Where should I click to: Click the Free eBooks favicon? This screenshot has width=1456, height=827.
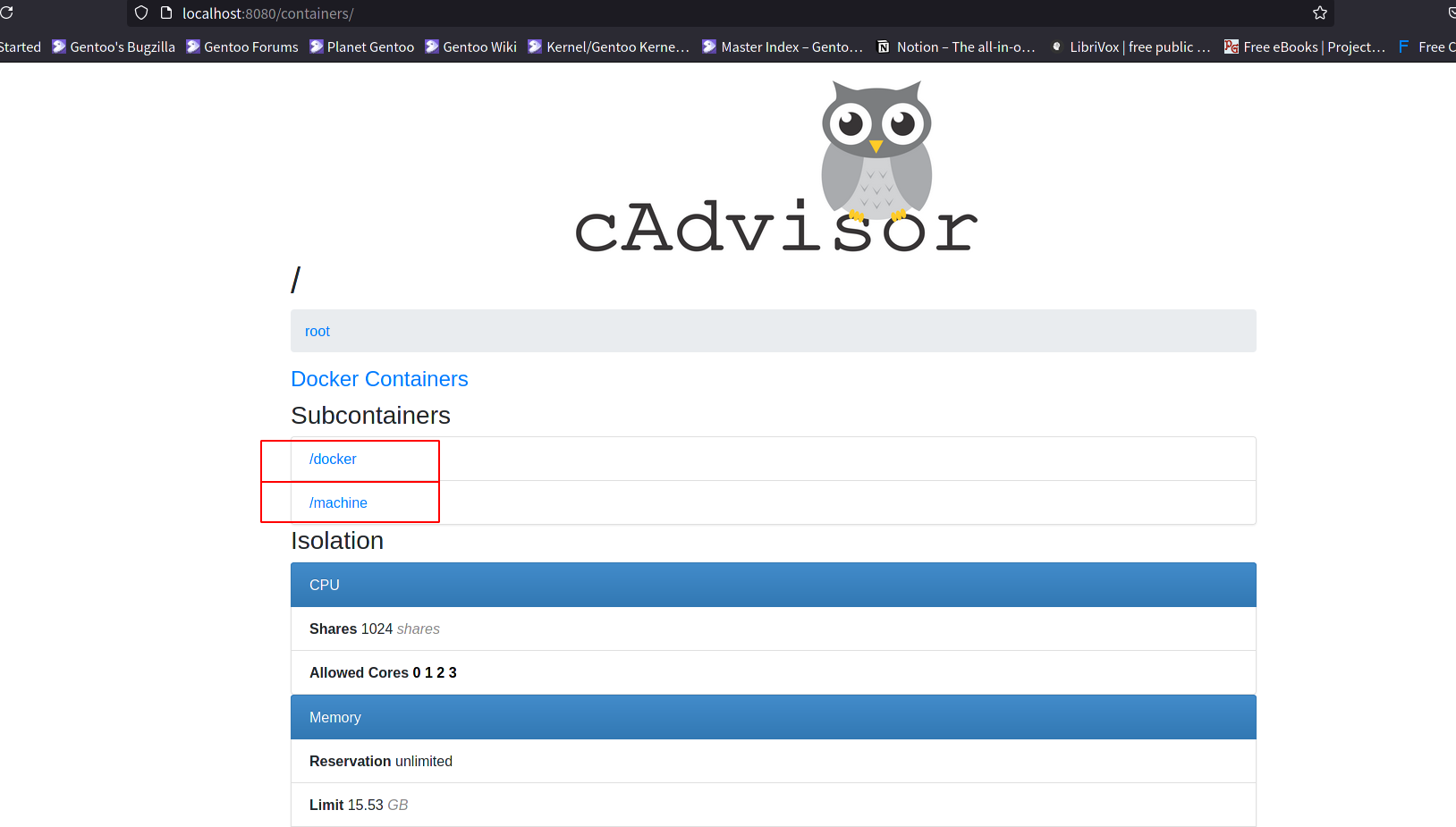[x=1232, y=46]
